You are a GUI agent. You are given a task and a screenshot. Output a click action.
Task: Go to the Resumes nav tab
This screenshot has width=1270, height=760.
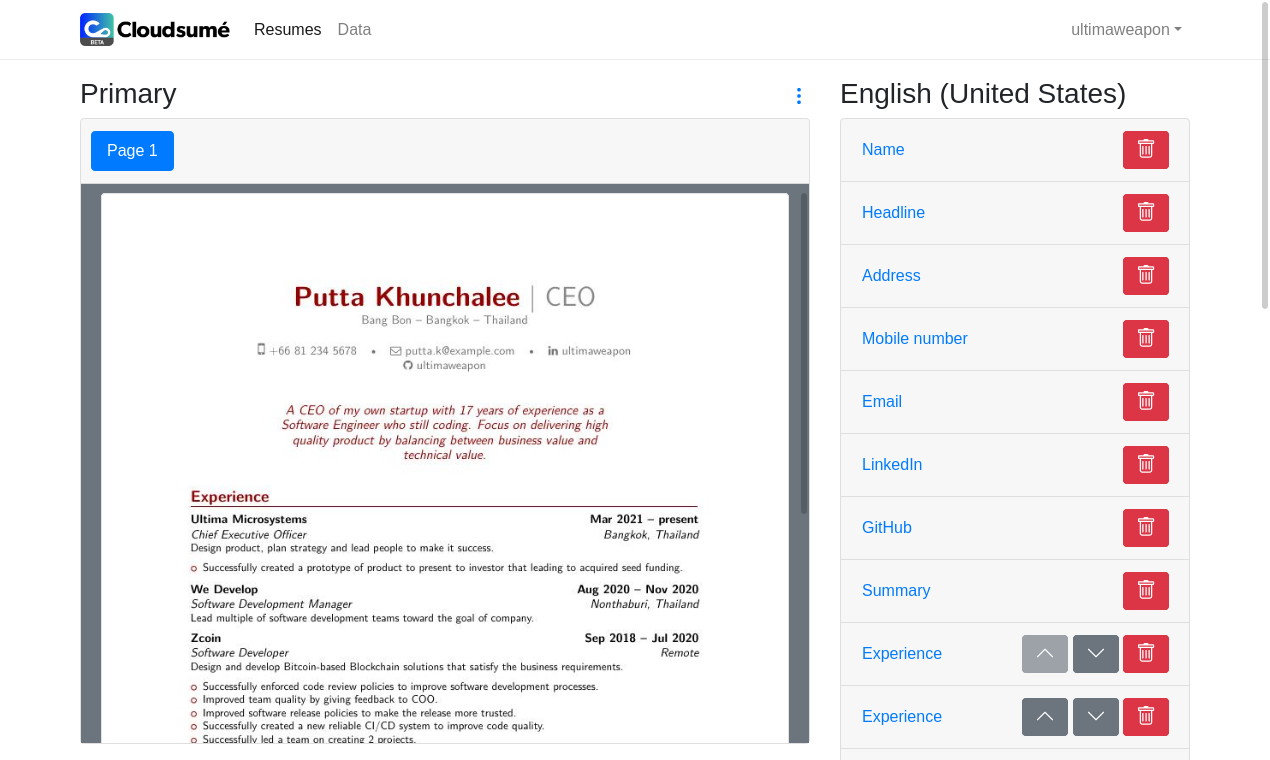(x=288, y=30)
